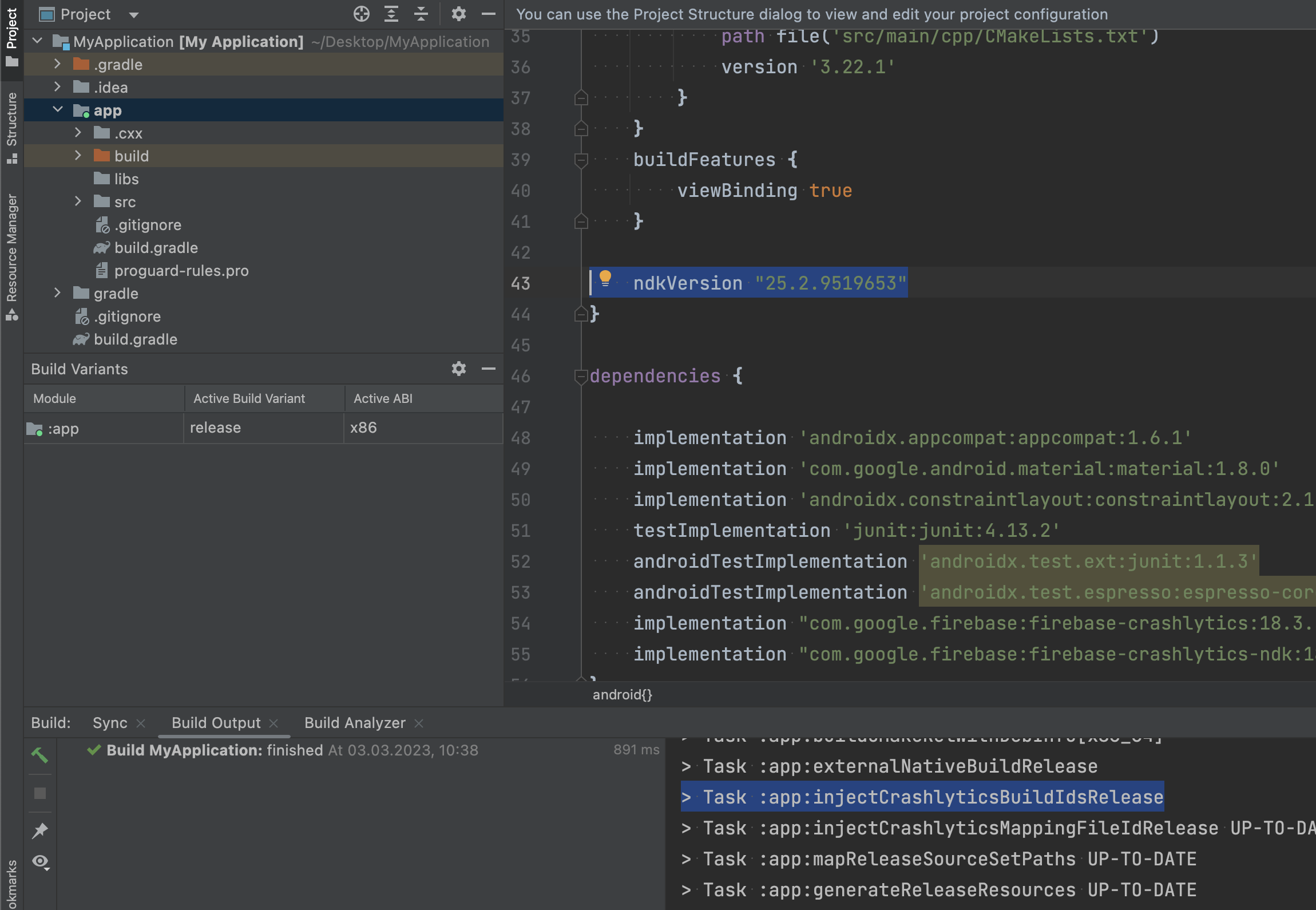Screen dimensions: 1316x910
Task: Click the android{} breadcrumb below the editor
Action: [x=621, y=695]
